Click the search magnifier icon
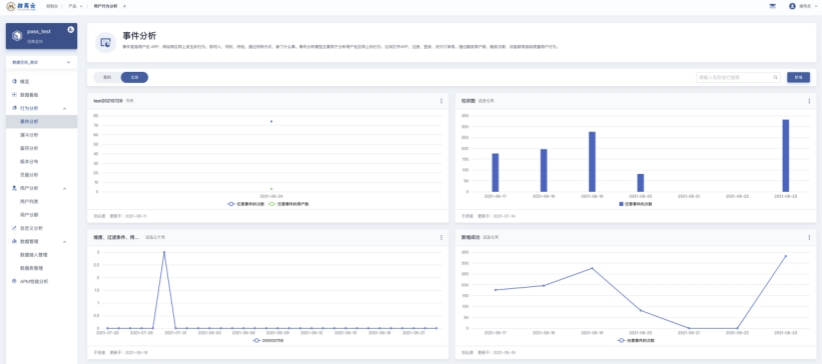 pos(775,77)
